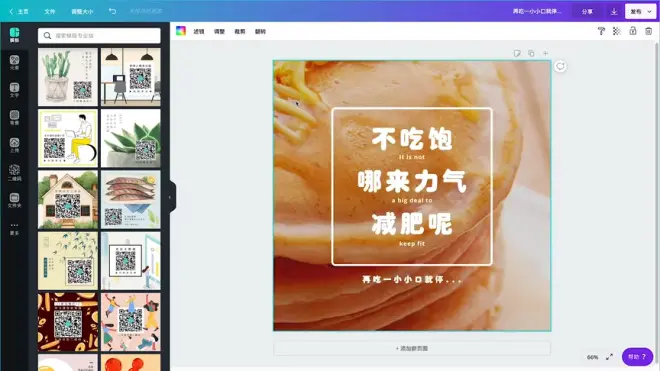This screenshot has height=371, width=660.
Task: Click the duplicate page icon
Action: click(531, 53)
